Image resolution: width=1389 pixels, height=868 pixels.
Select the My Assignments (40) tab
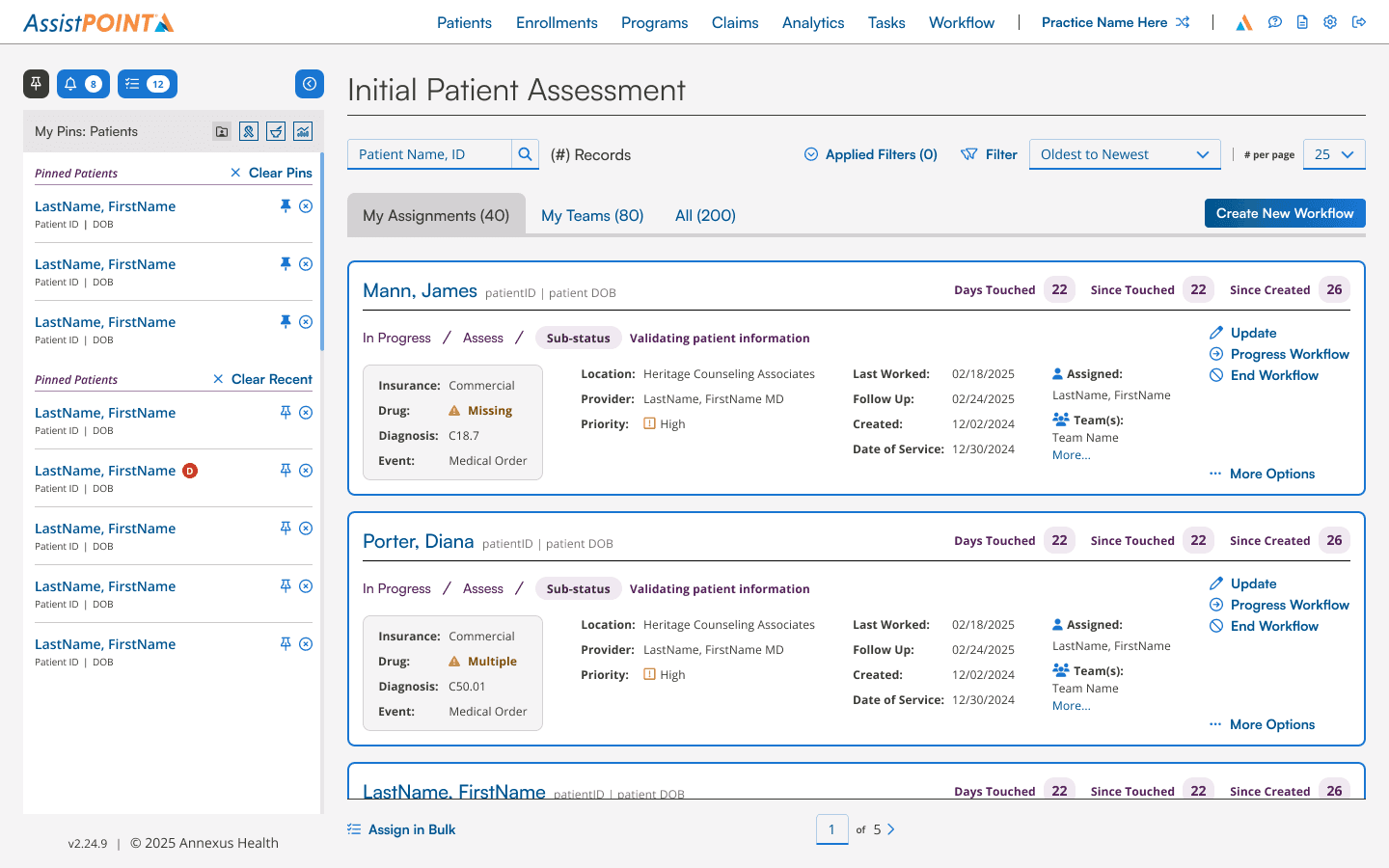[x=436, y=215]
